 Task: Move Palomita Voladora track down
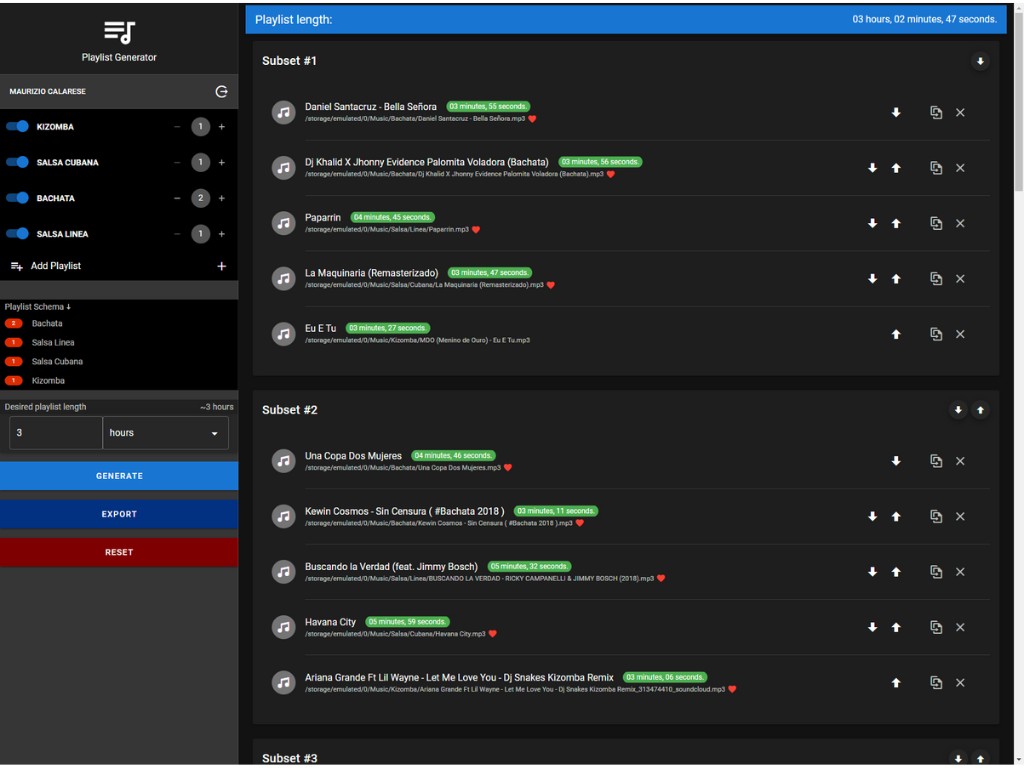(872, 168)
